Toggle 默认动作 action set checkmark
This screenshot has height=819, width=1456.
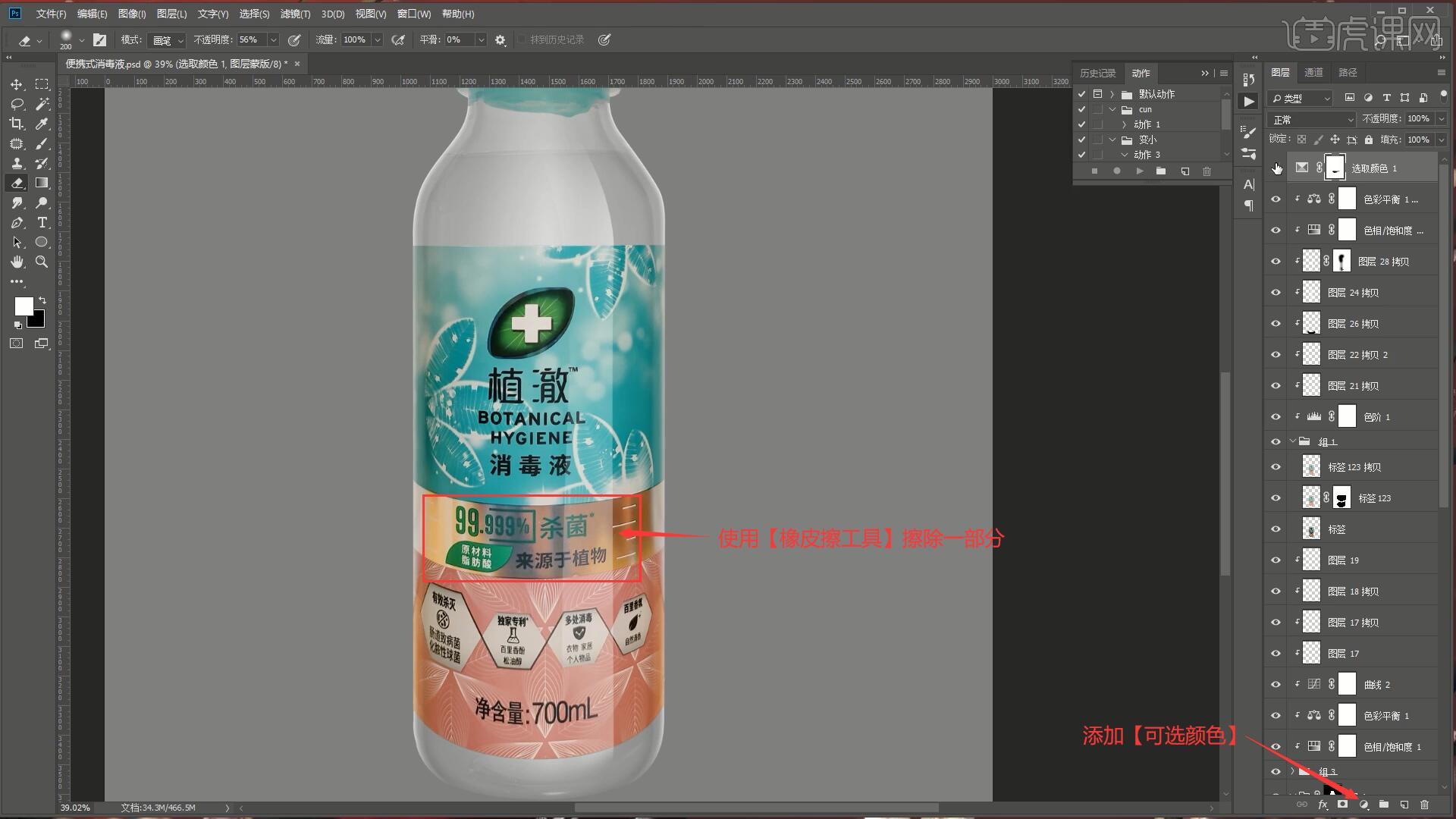click(x=1082, y=94)
